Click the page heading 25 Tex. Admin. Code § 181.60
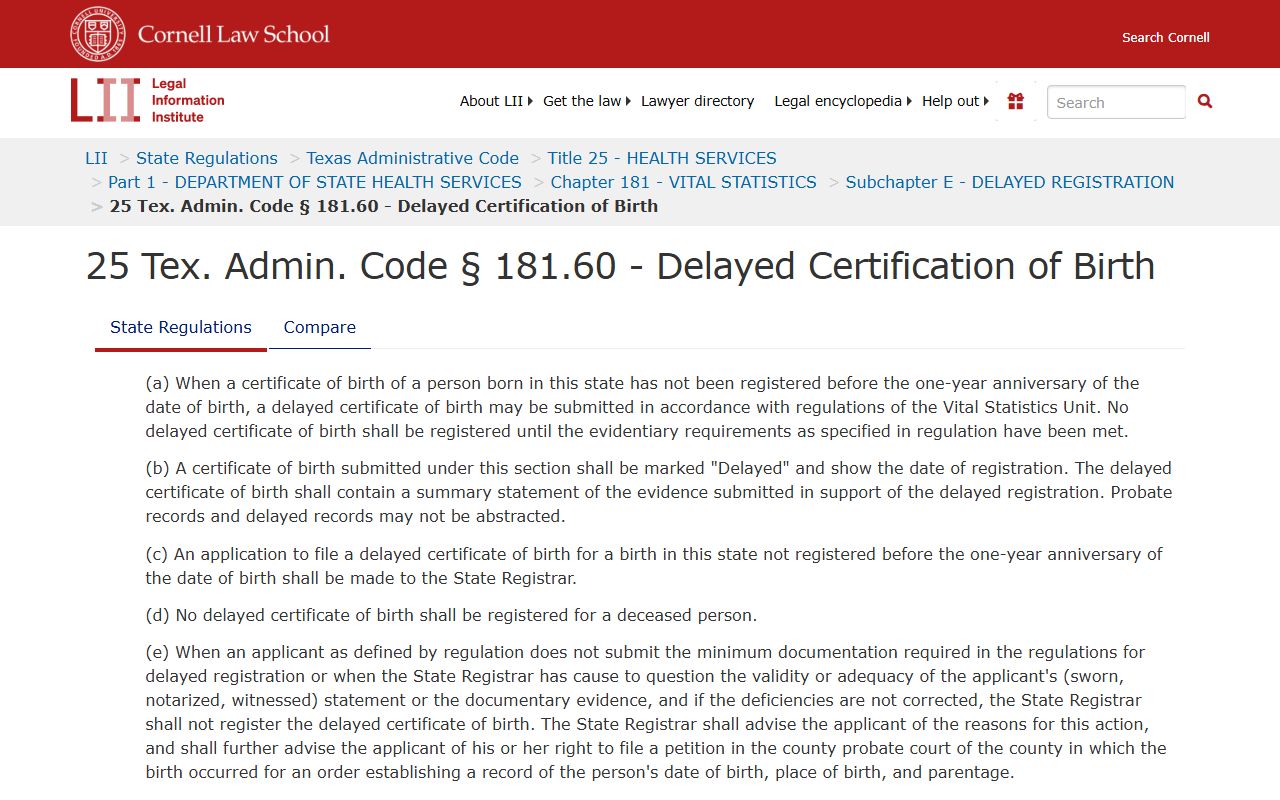The image size is (1280, 800). [x=620, y=267]
